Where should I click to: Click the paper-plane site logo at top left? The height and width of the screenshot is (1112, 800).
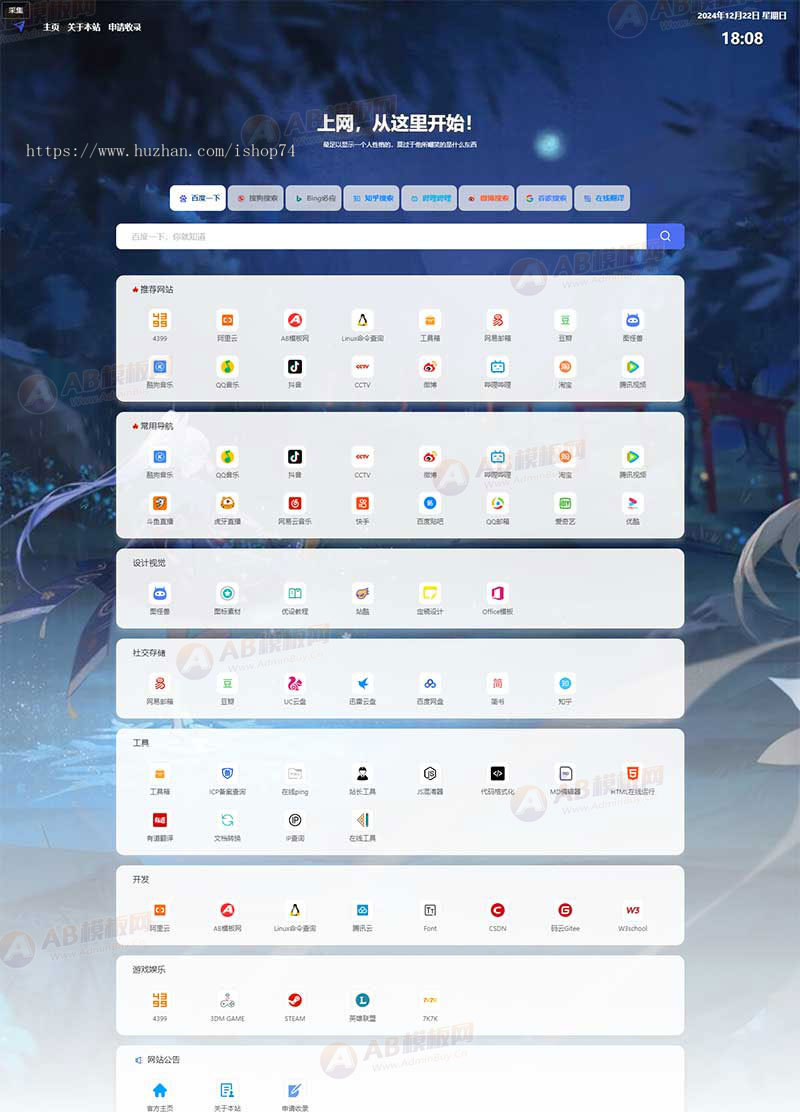click(x=20, y=26)
